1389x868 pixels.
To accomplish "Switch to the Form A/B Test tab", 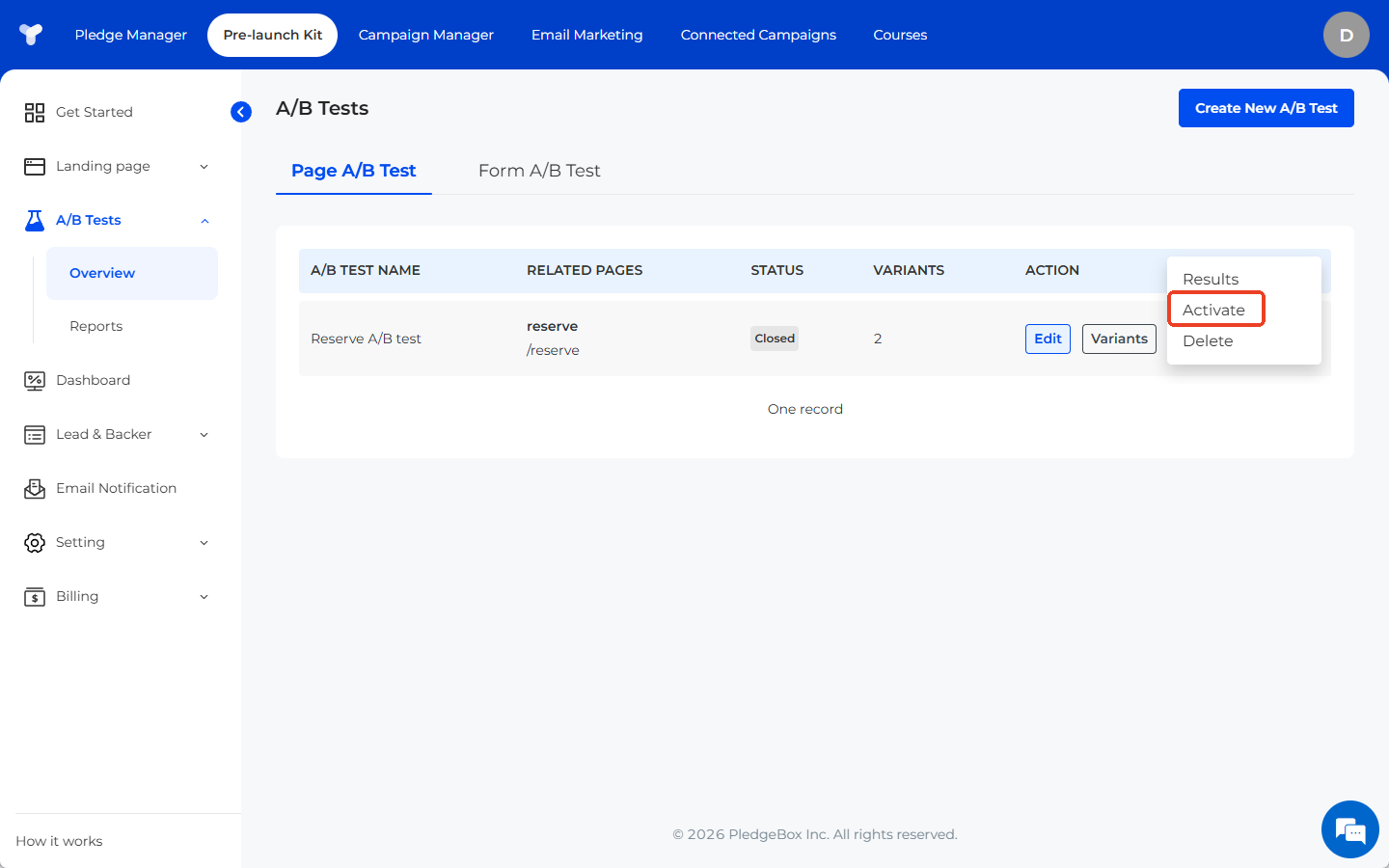I will click(539, 171).
